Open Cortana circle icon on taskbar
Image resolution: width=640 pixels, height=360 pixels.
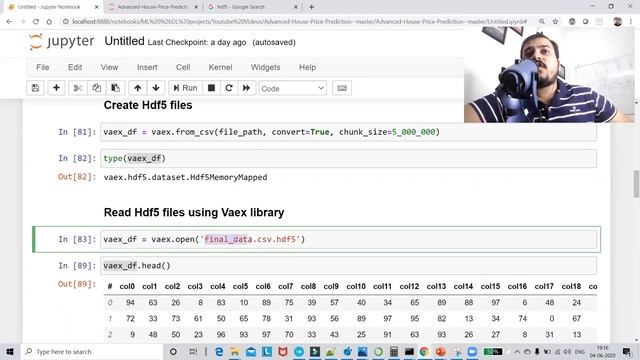coord(173,351)
